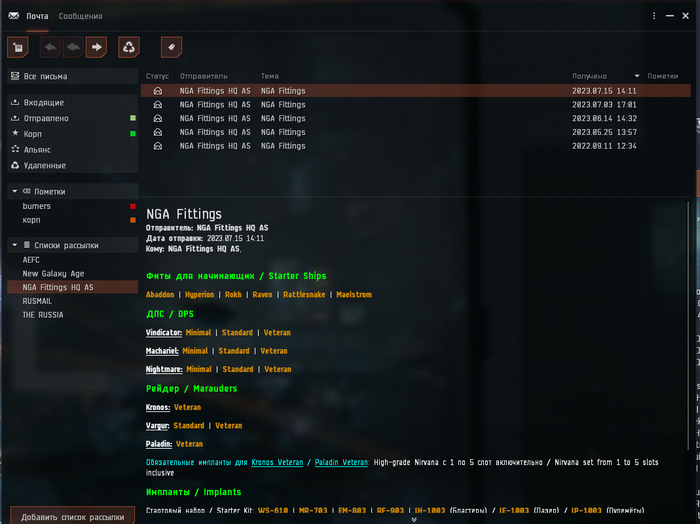Open MR-703 implant link

click(x=313, y=510)
